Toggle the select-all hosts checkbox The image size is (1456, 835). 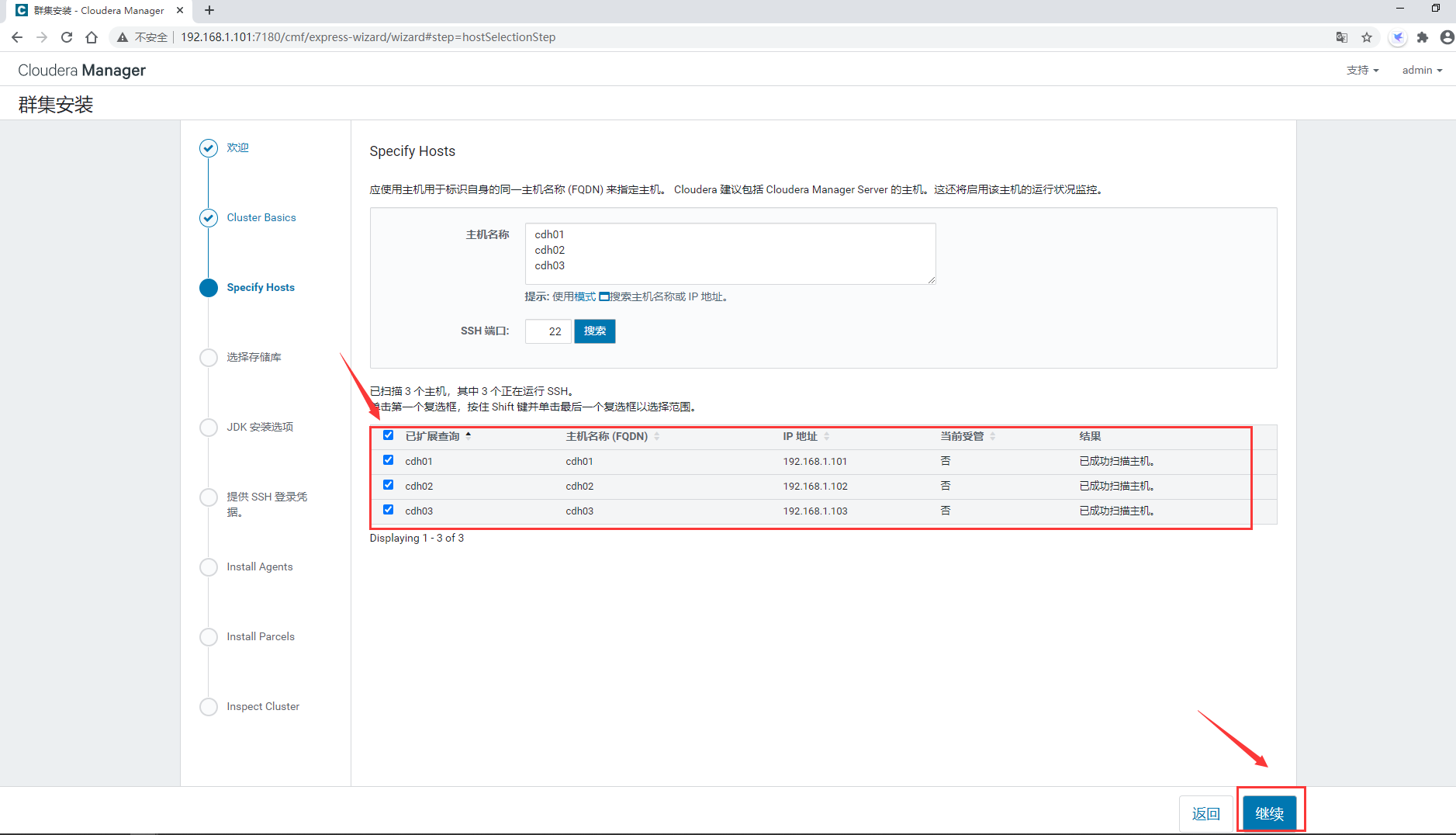pos(389,435)
